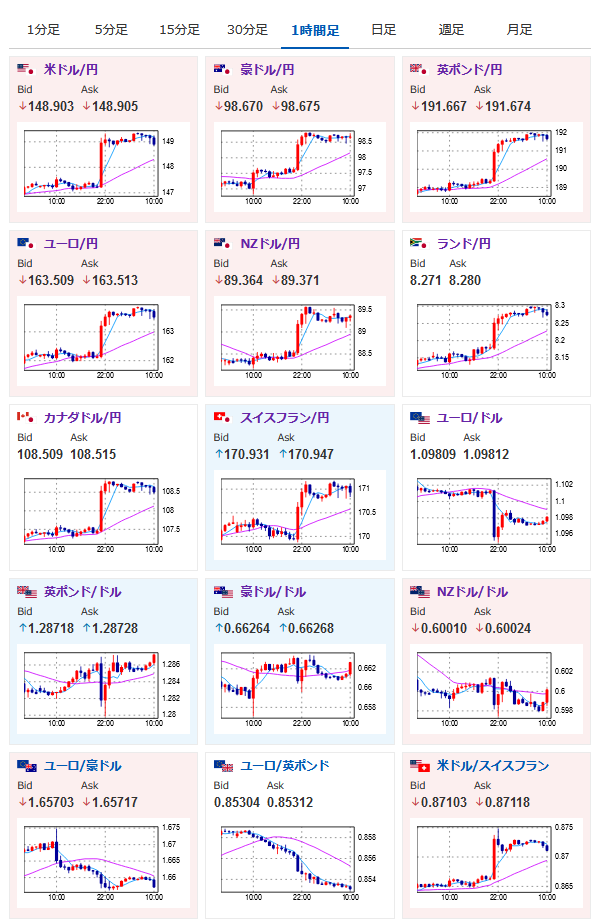596x919 pixels.
Task: Click the ユーロ/豪ドル candlestick chart thumbnail
Action: [103, 863]
